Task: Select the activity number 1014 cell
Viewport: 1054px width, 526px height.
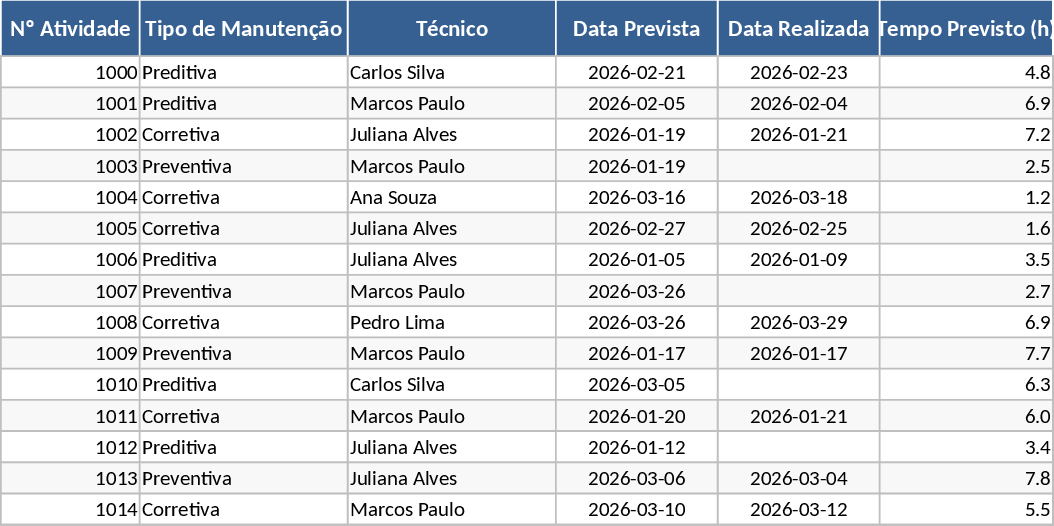Action: pos(70,510)
